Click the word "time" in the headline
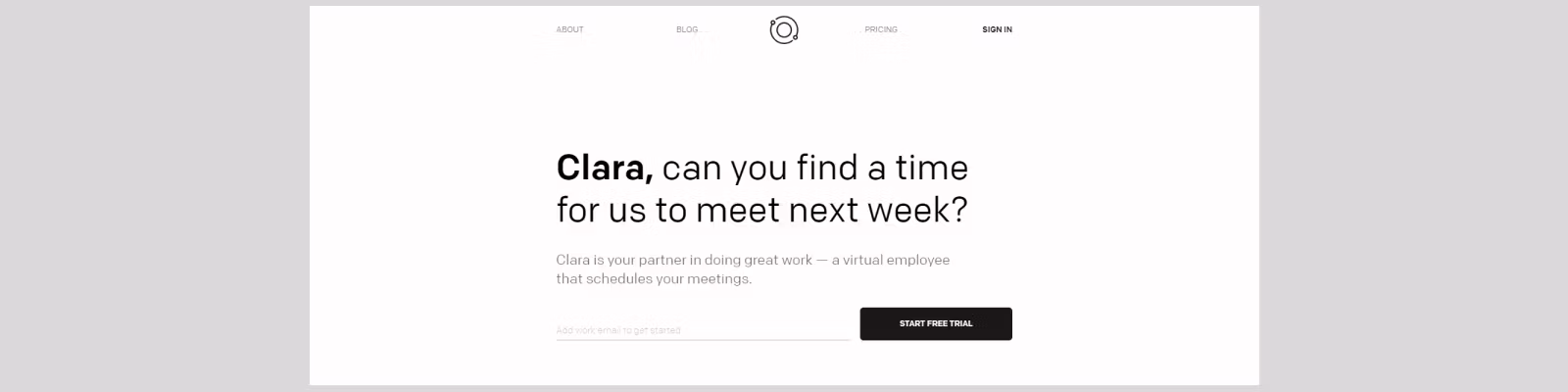The image size is (1568, 392). tap(931, 168)
